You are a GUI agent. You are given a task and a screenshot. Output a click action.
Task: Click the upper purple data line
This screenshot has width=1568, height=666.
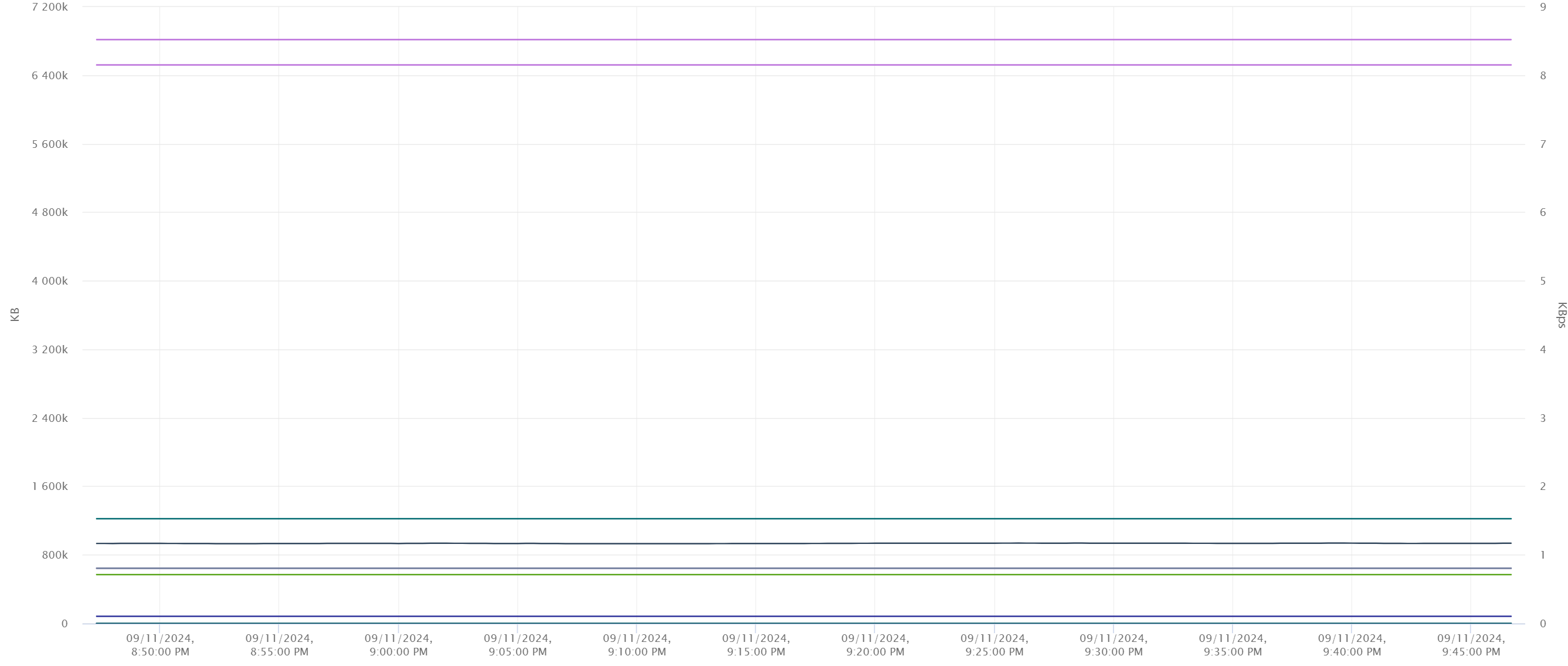pos(803,39)
